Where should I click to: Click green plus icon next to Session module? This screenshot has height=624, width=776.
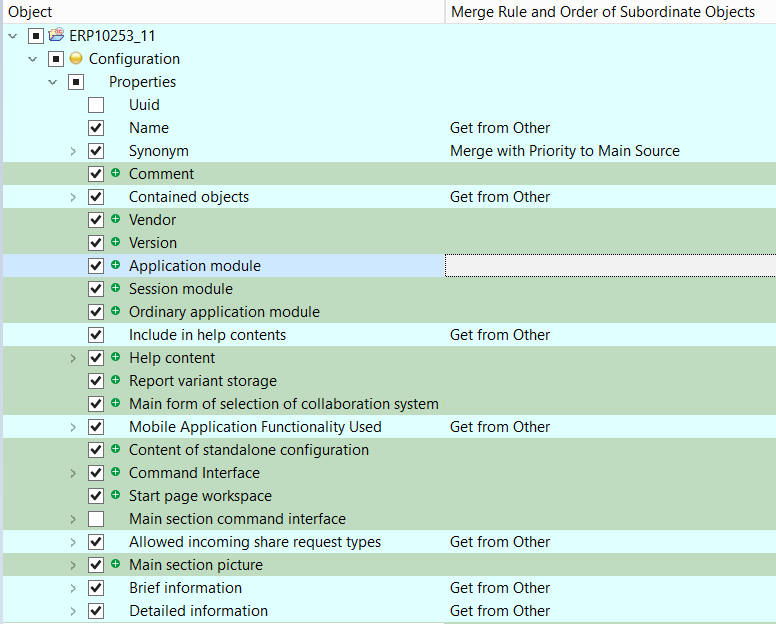click(116, 289)
